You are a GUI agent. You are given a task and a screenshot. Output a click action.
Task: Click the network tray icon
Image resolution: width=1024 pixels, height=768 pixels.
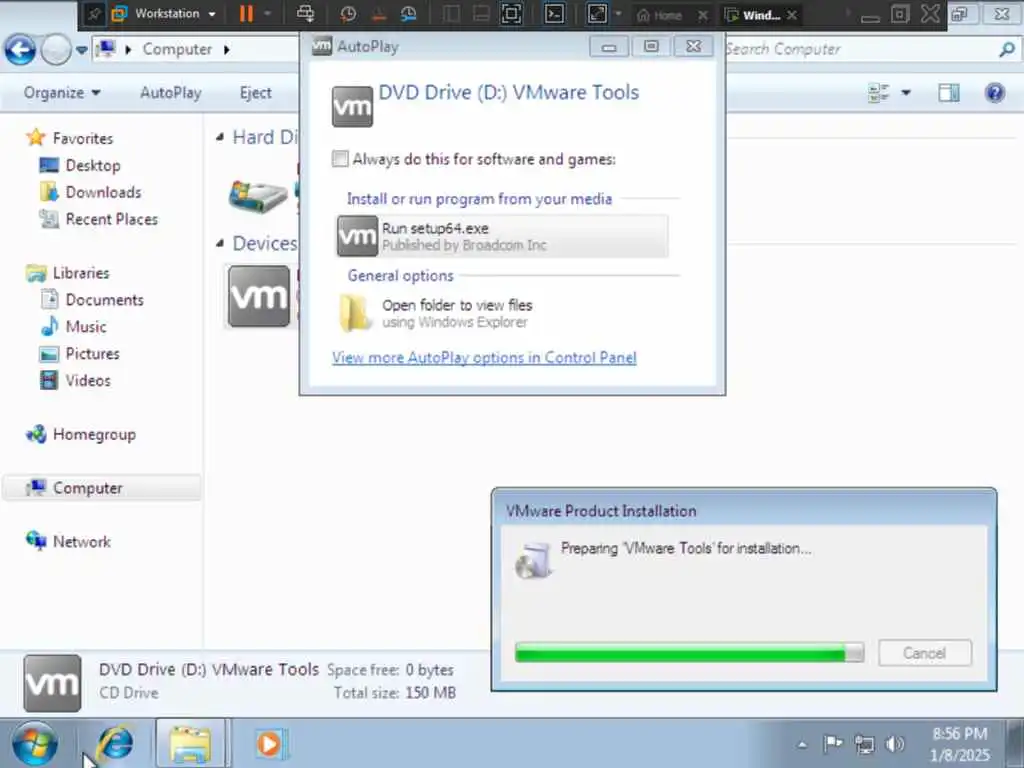(x=864, y=744)
